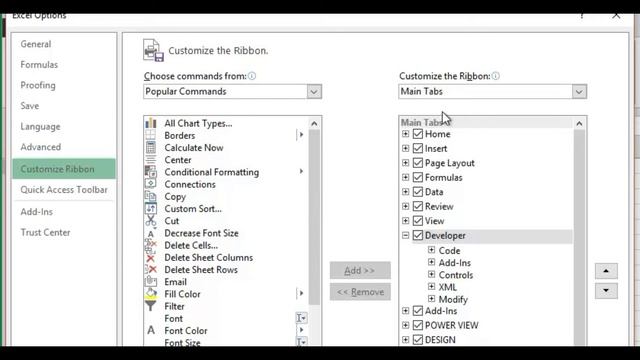Uncheck the Insert tab checkbox
The height and width of the screenshot is (360, 640).
(418, 148)
